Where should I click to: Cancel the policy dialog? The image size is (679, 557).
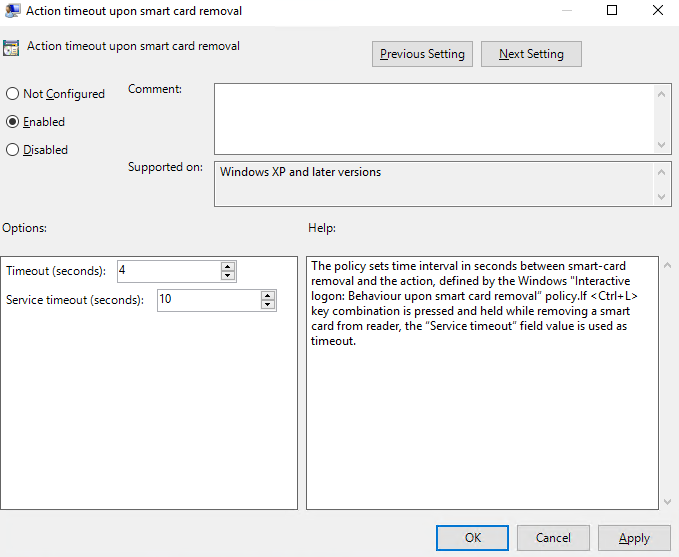(553, 538)
